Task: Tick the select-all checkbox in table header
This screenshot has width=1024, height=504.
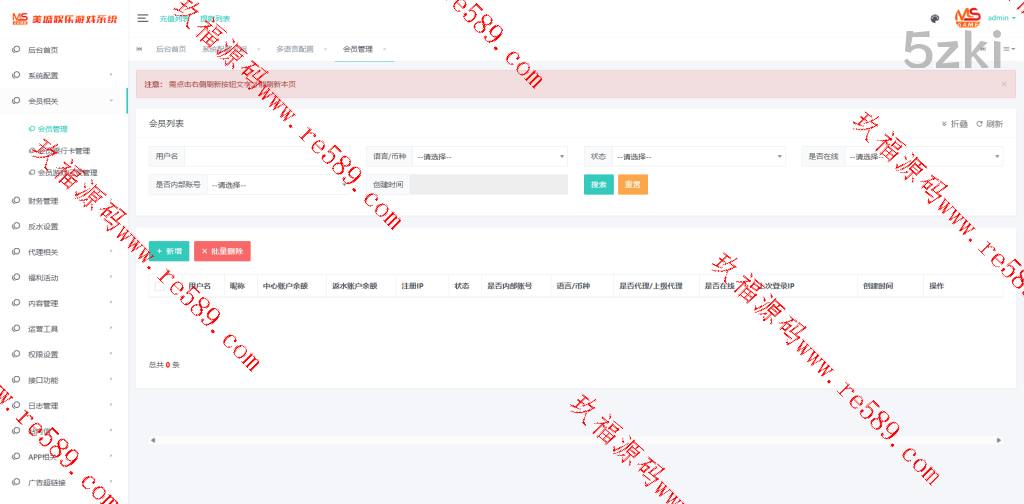Action: (x=159, y=285)
